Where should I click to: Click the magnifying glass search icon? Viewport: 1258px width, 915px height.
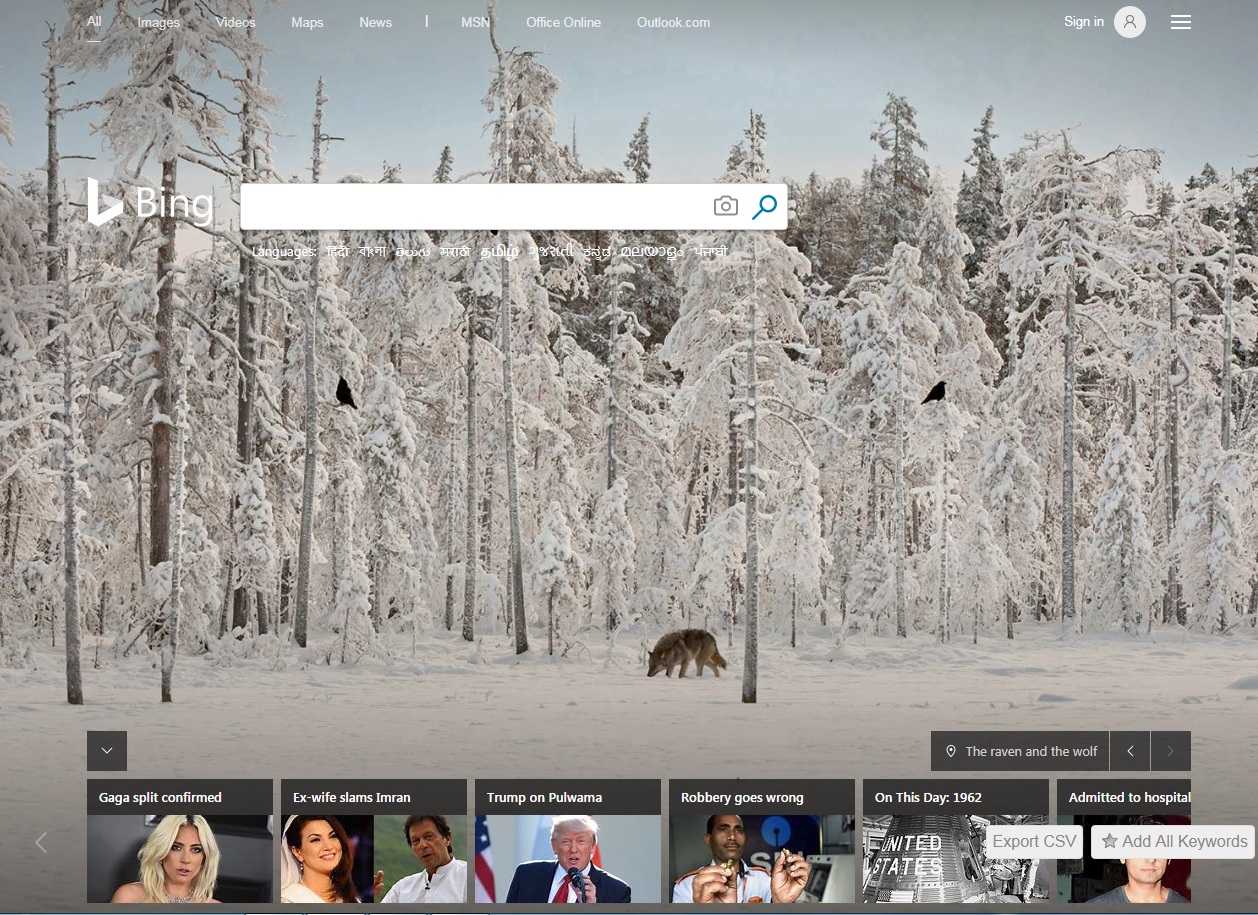(764, 207)
